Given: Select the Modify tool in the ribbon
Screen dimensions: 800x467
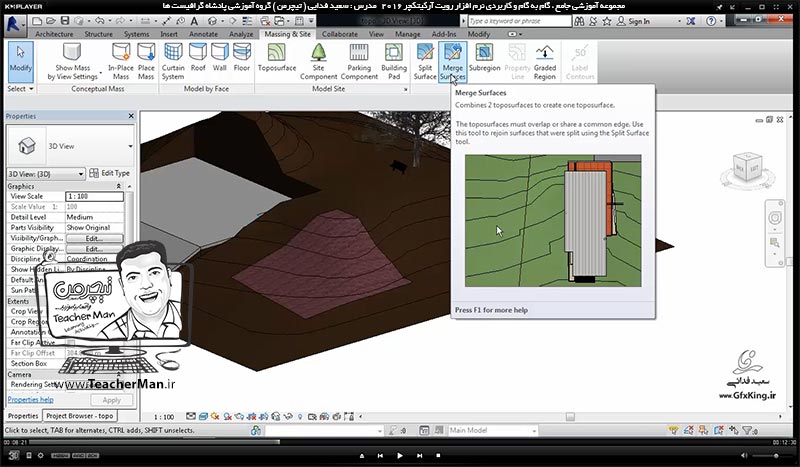Looking at the screenshot, I should [x=20, y=61].
